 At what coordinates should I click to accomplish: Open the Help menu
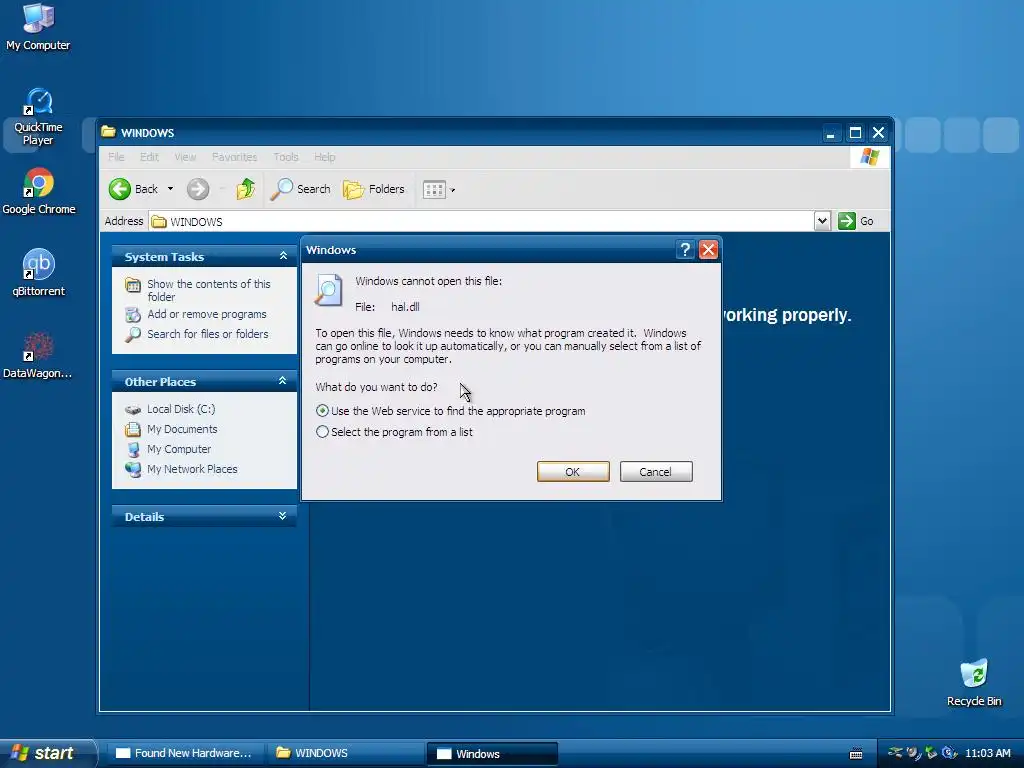[325, 157]
